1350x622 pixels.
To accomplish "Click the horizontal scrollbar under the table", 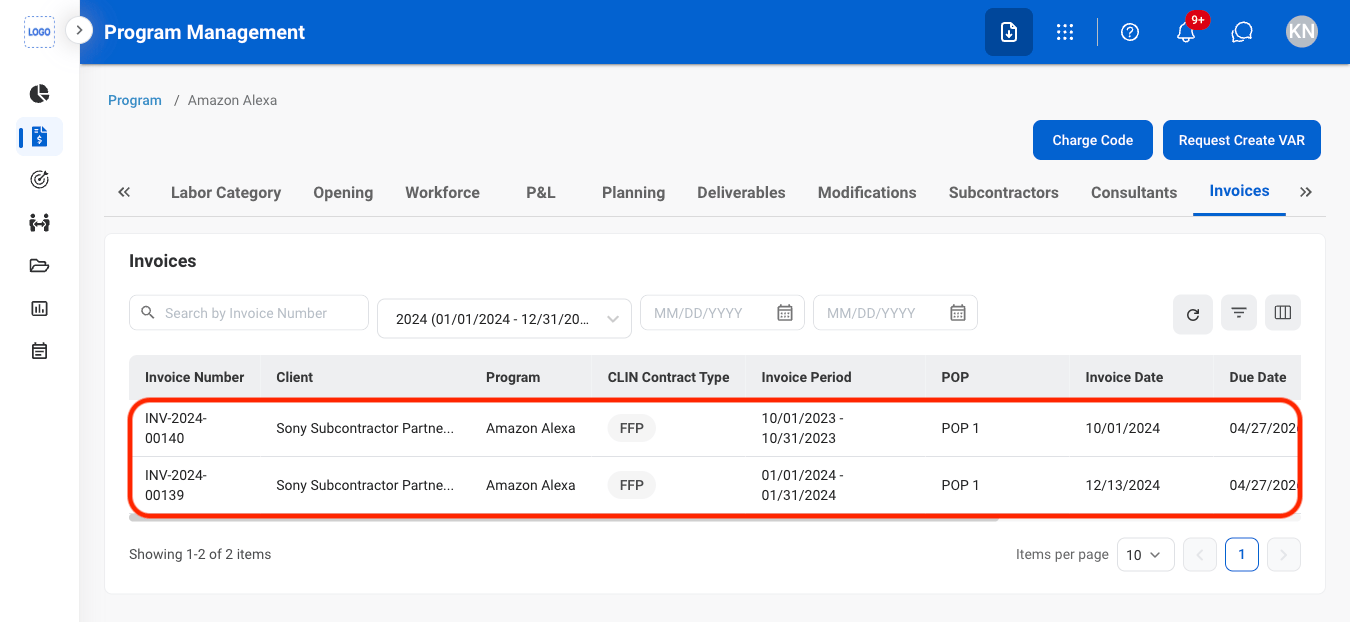I will (564, 517).
